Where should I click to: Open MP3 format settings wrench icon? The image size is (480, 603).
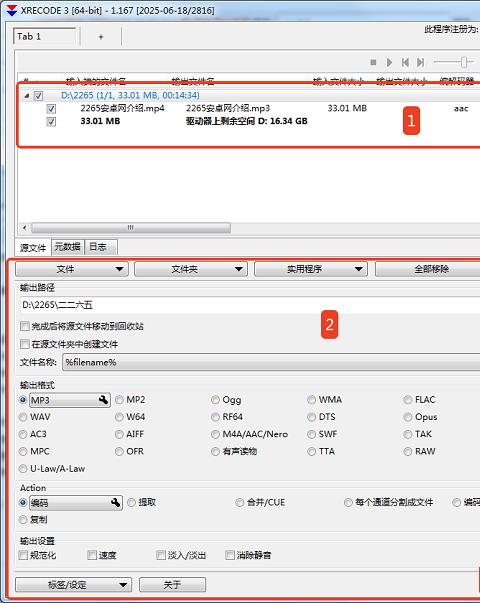click(x=103, y=400)
